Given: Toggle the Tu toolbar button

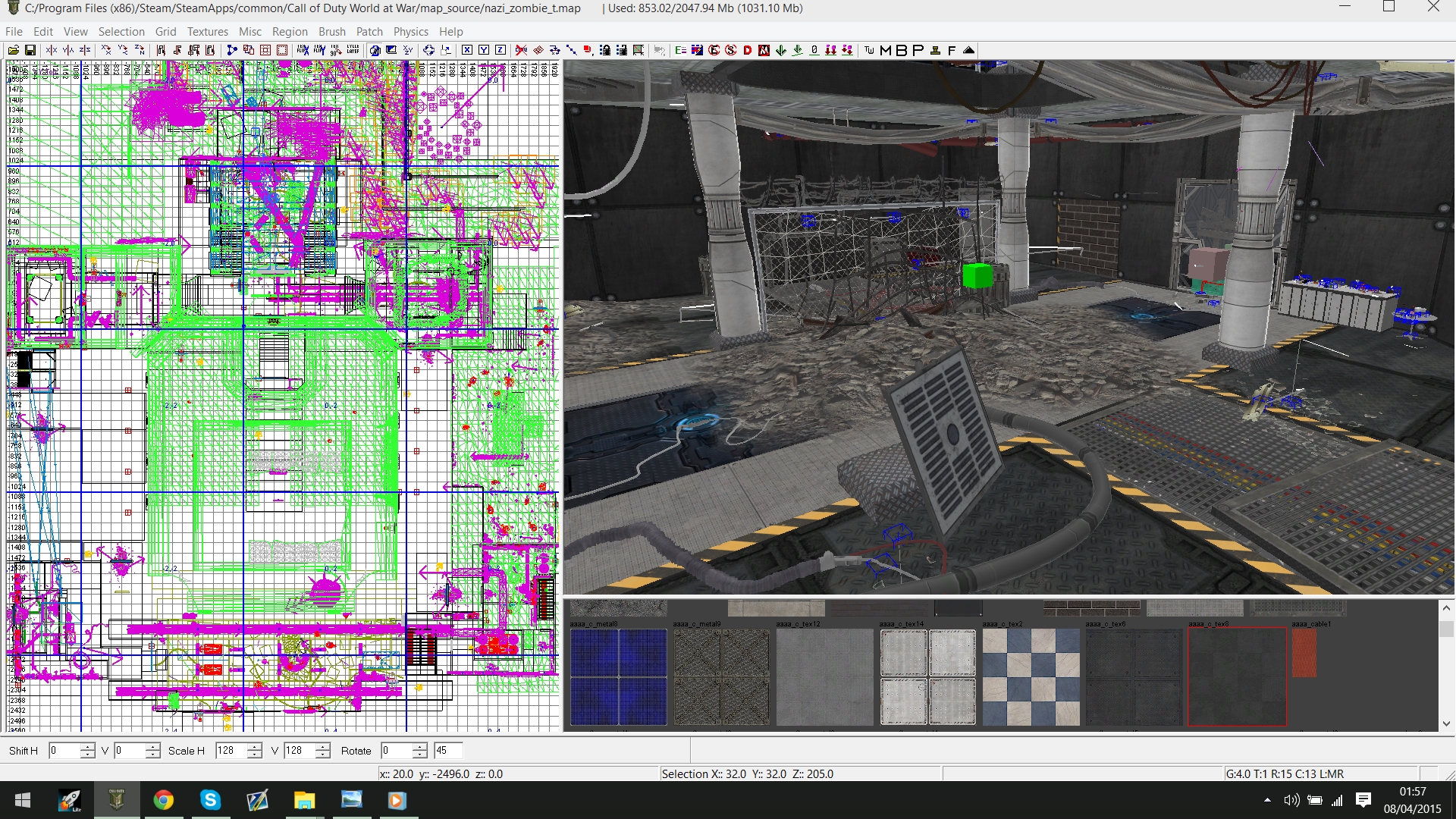Looking at the screenshot, I should click(x=869, y=50).
